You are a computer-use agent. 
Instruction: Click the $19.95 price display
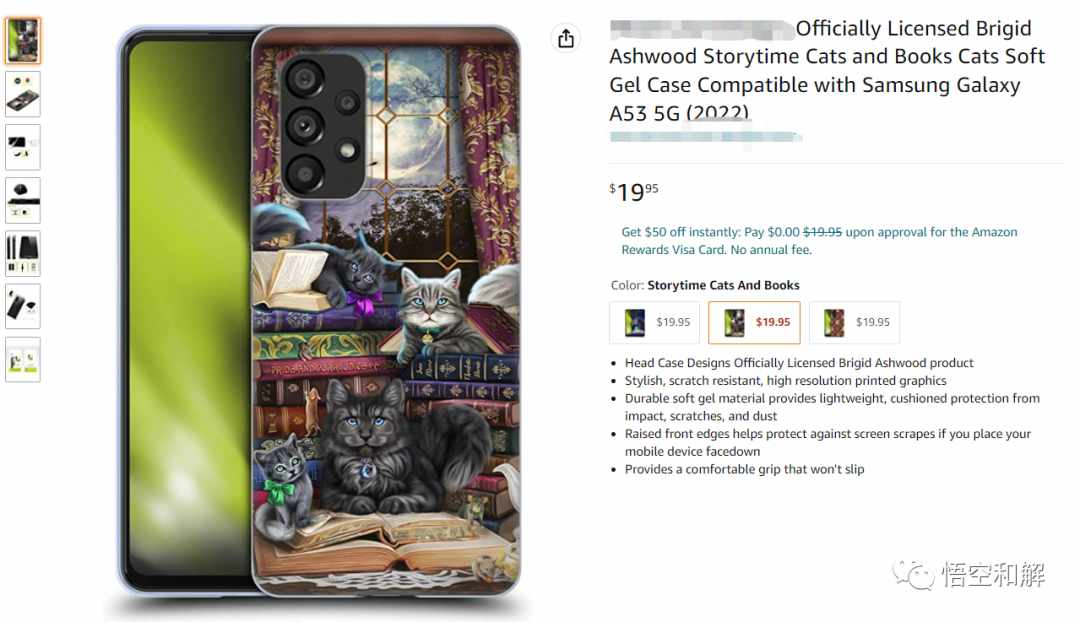634,191
